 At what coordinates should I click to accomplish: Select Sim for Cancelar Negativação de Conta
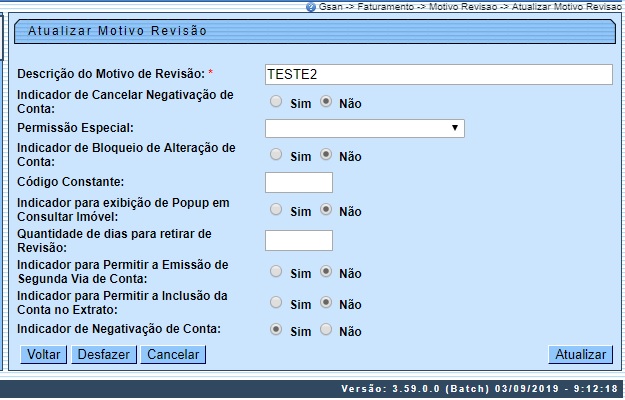[276, 101]
